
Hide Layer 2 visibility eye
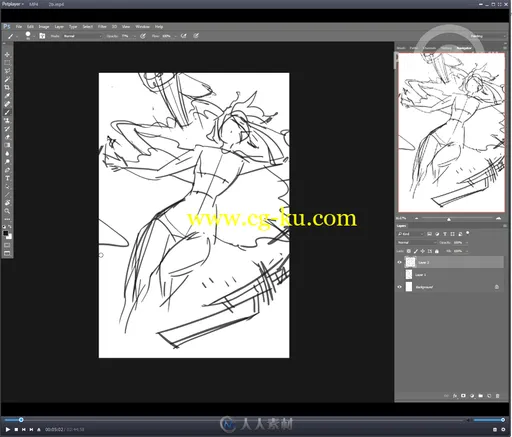[x=399, y=262]
